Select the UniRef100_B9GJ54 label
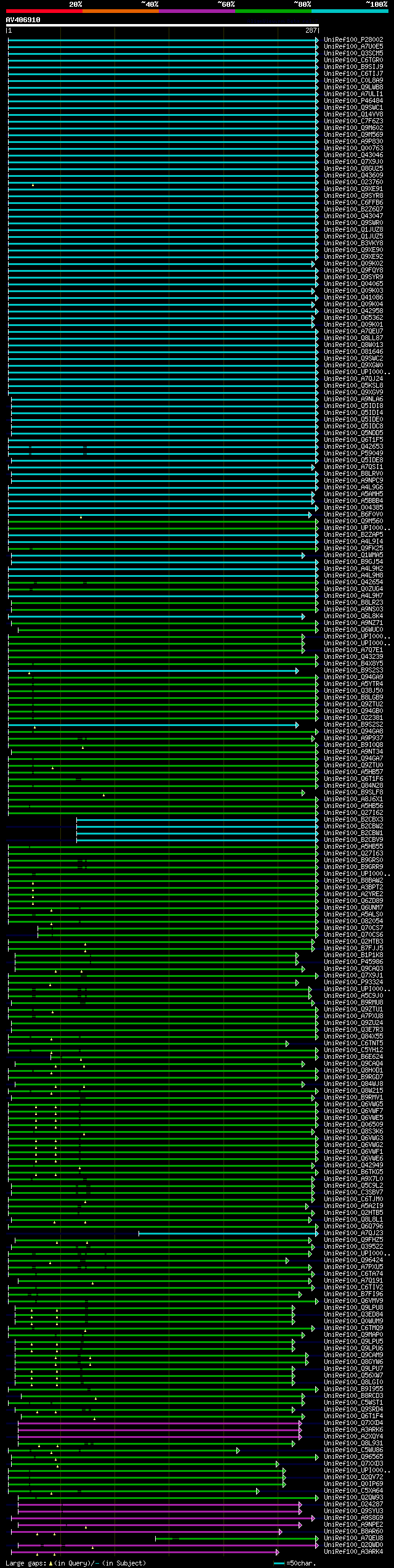 coord(353,562)
